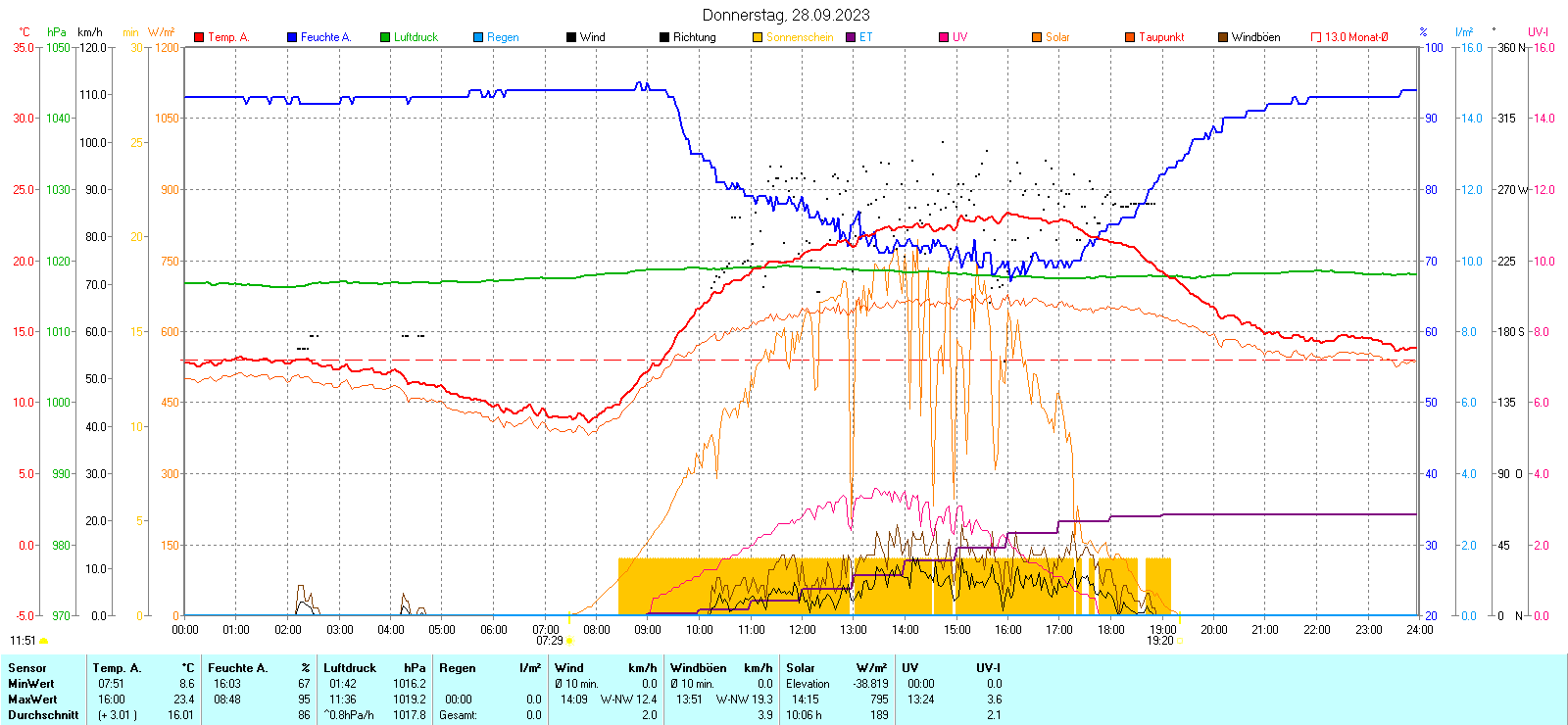Select the Durchschnitt row label
This screenshot has height=725, width=1568.
point(43,715)
